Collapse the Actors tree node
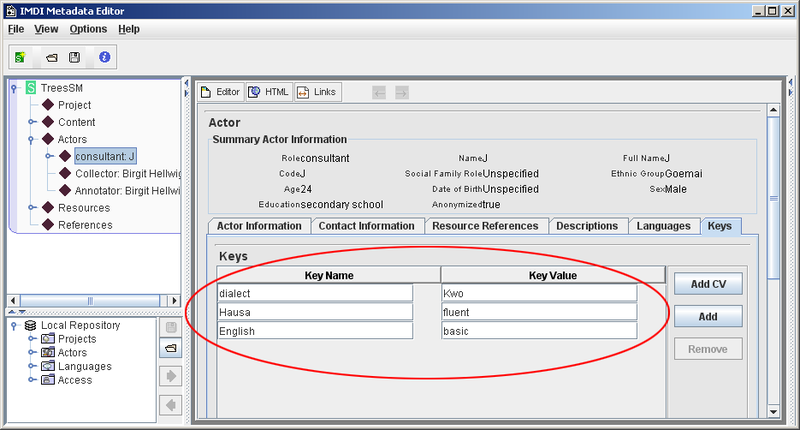 tap(31, 139)
